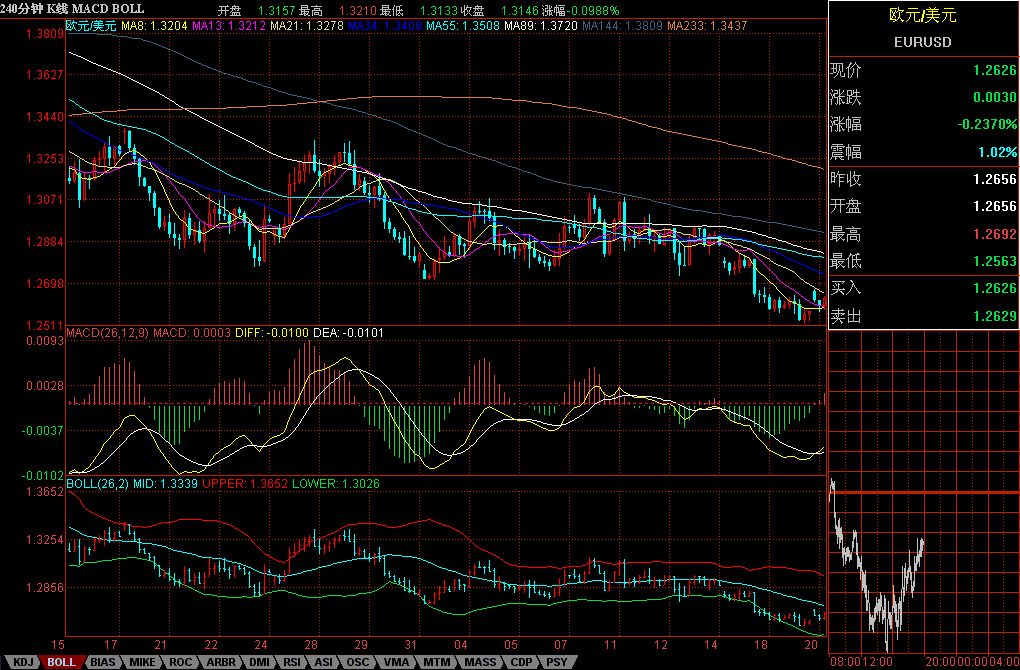
Task: Open the BIAS indicator tab
Action: point(102,662)
